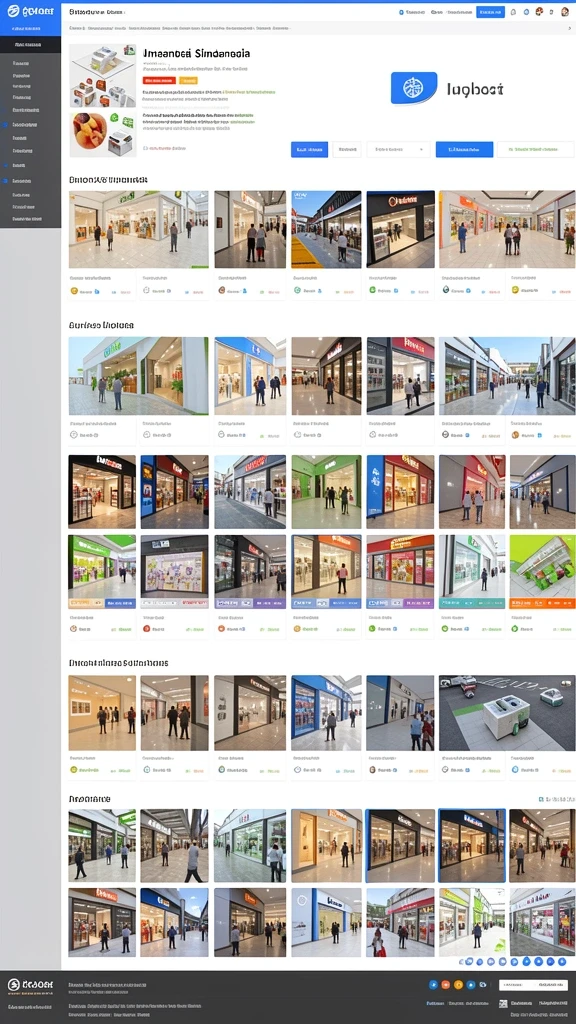This screenshot has height=1024, width=576.
Task: Click the green-text outlined button in the header actions
Action: [x=536, y=150]
